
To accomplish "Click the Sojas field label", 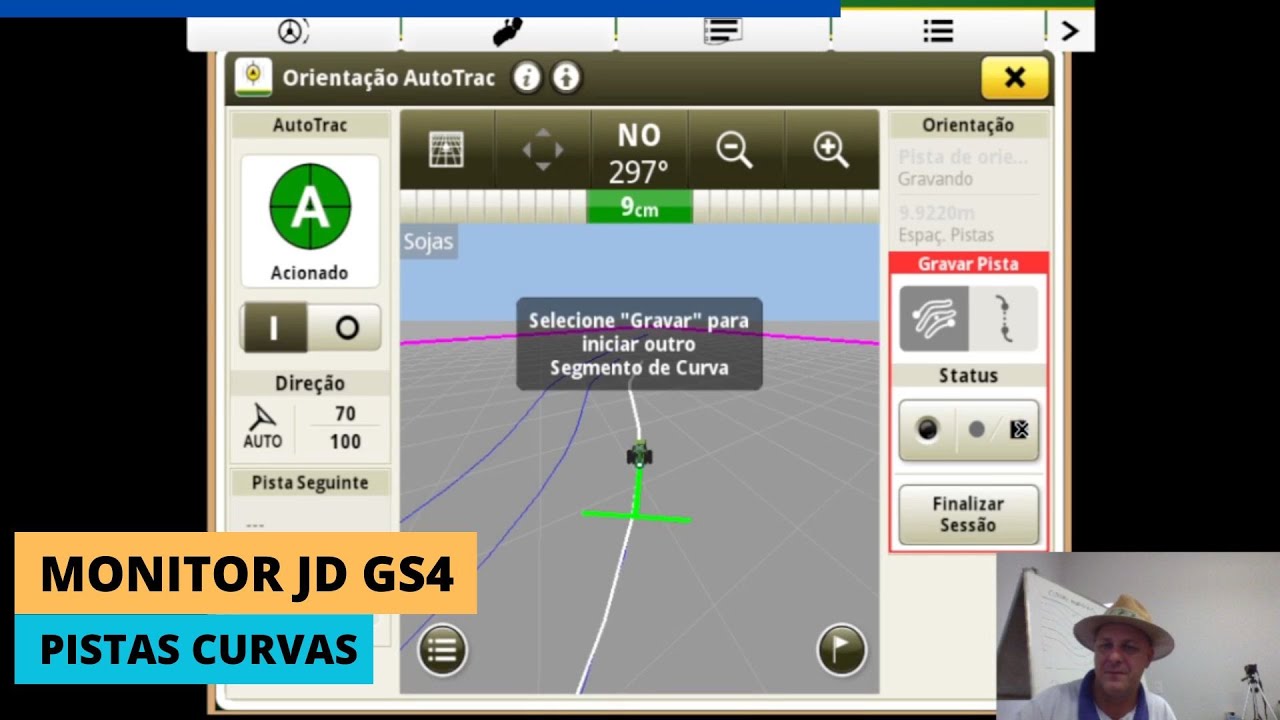I will pos(428,242).
